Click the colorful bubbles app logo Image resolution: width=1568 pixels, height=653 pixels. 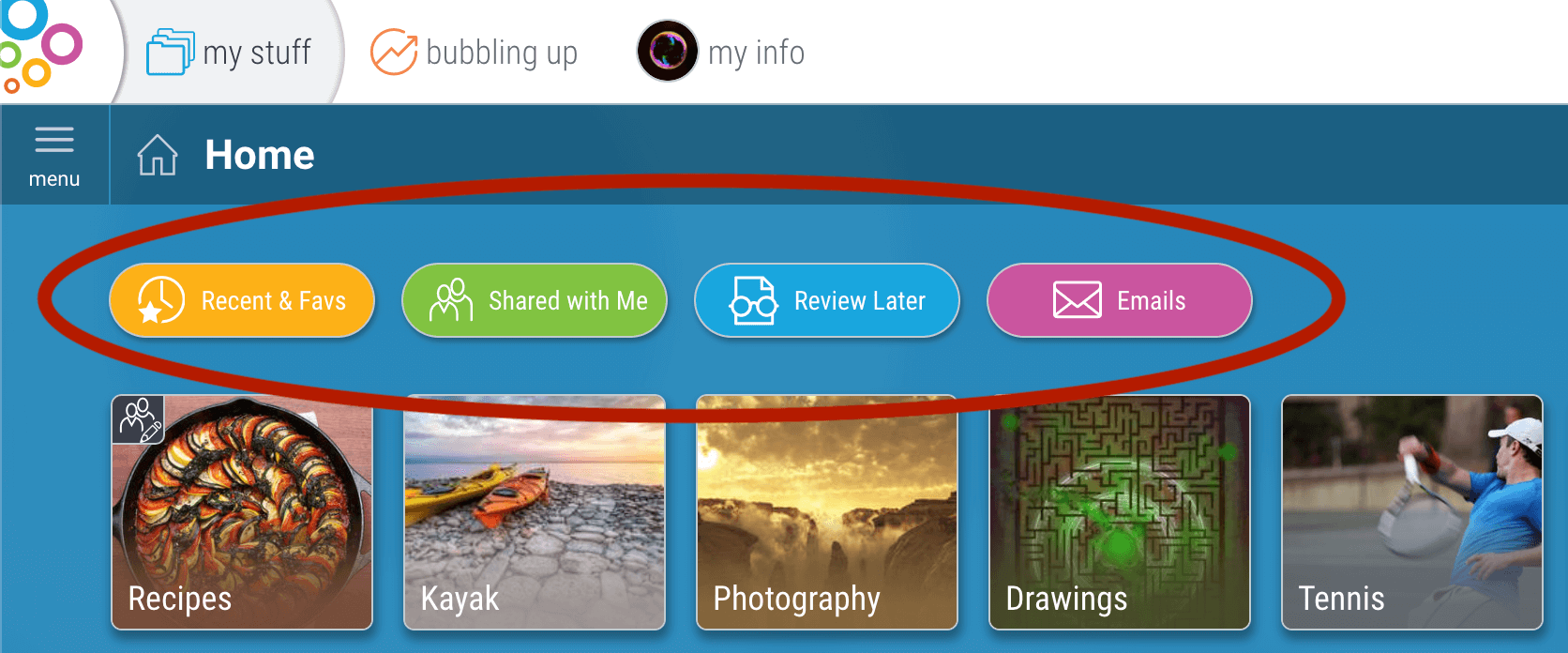[39, 45]
